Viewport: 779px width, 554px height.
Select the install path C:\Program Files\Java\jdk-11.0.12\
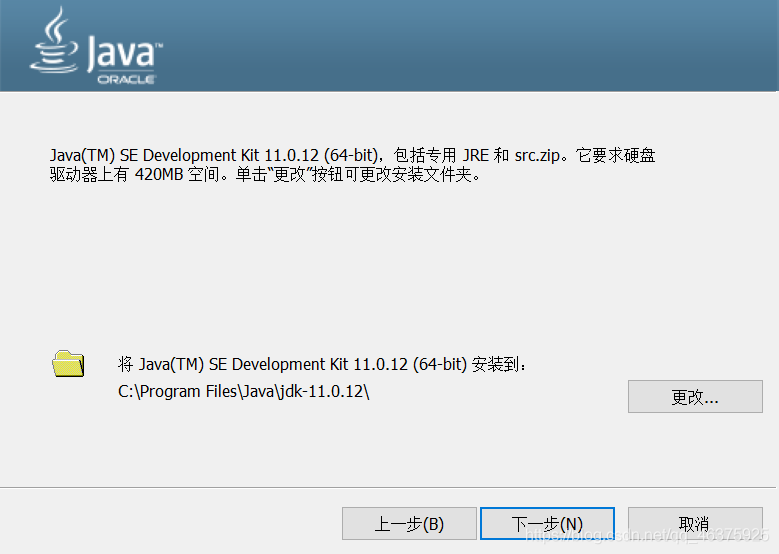click(243, 392)
